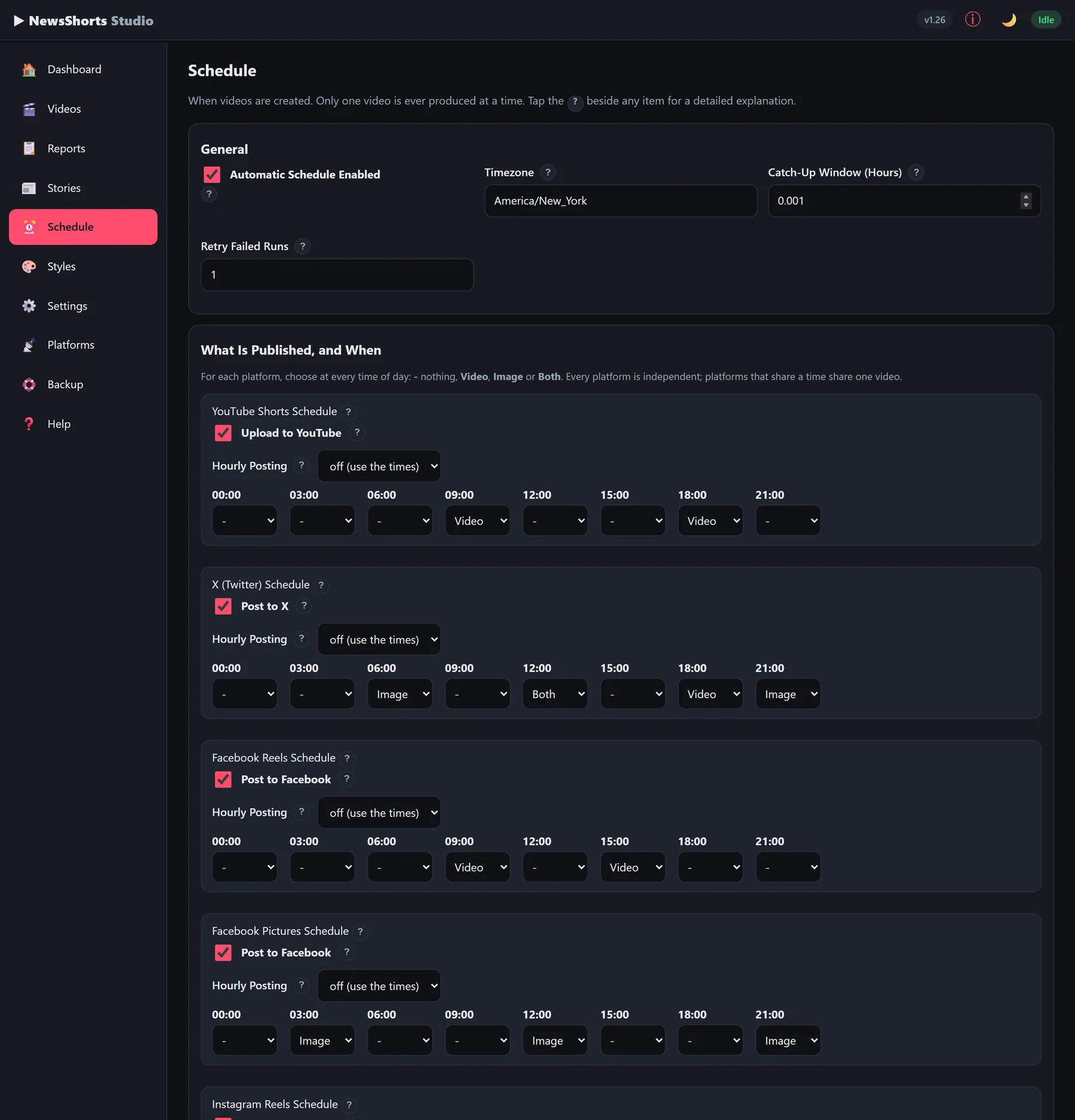The height and width of the screenshot is (1120, 1075).
Task: Open Settings page in sidebar
Action: pos(83,306)
